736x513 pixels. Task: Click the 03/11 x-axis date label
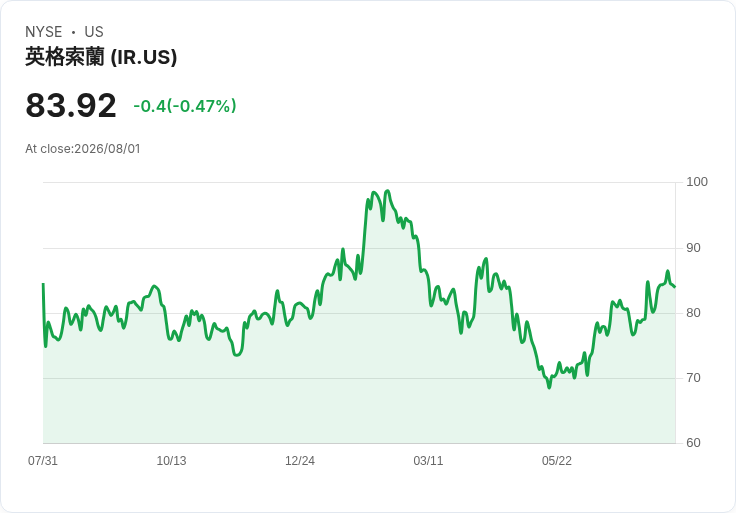click(428, 461)
